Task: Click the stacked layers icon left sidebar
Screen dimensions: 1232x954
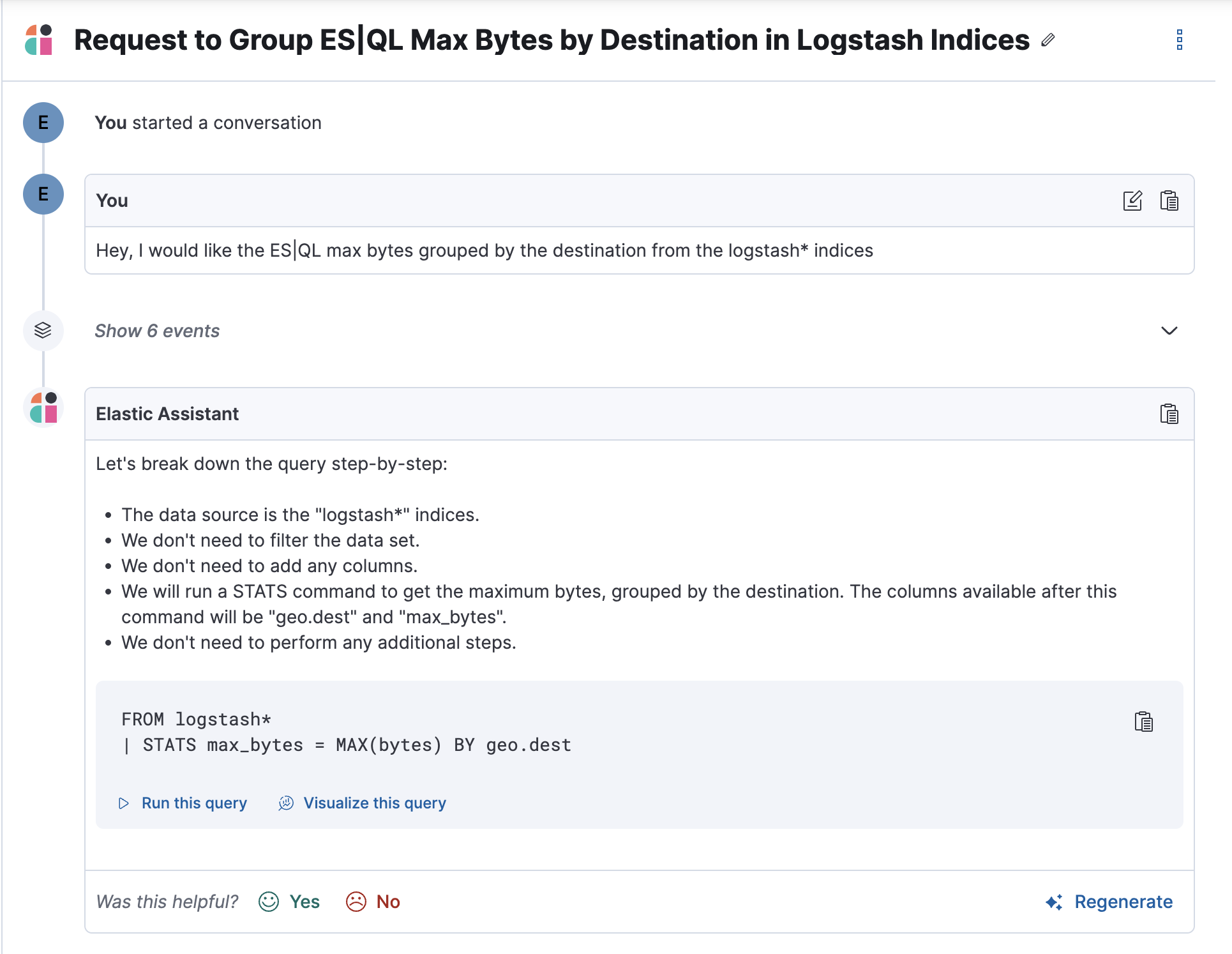Action: [x=42, y=330]
